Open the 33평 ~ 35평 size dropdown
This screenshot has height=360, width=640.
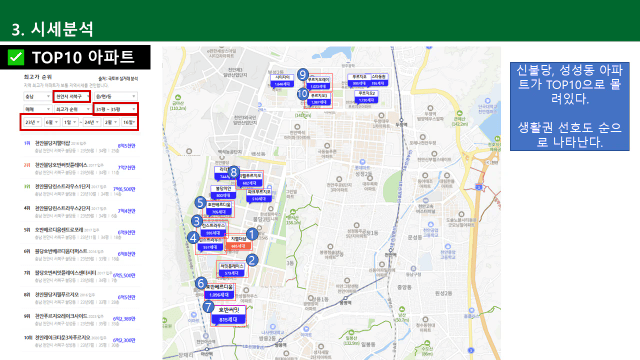(x=116, y=109)
